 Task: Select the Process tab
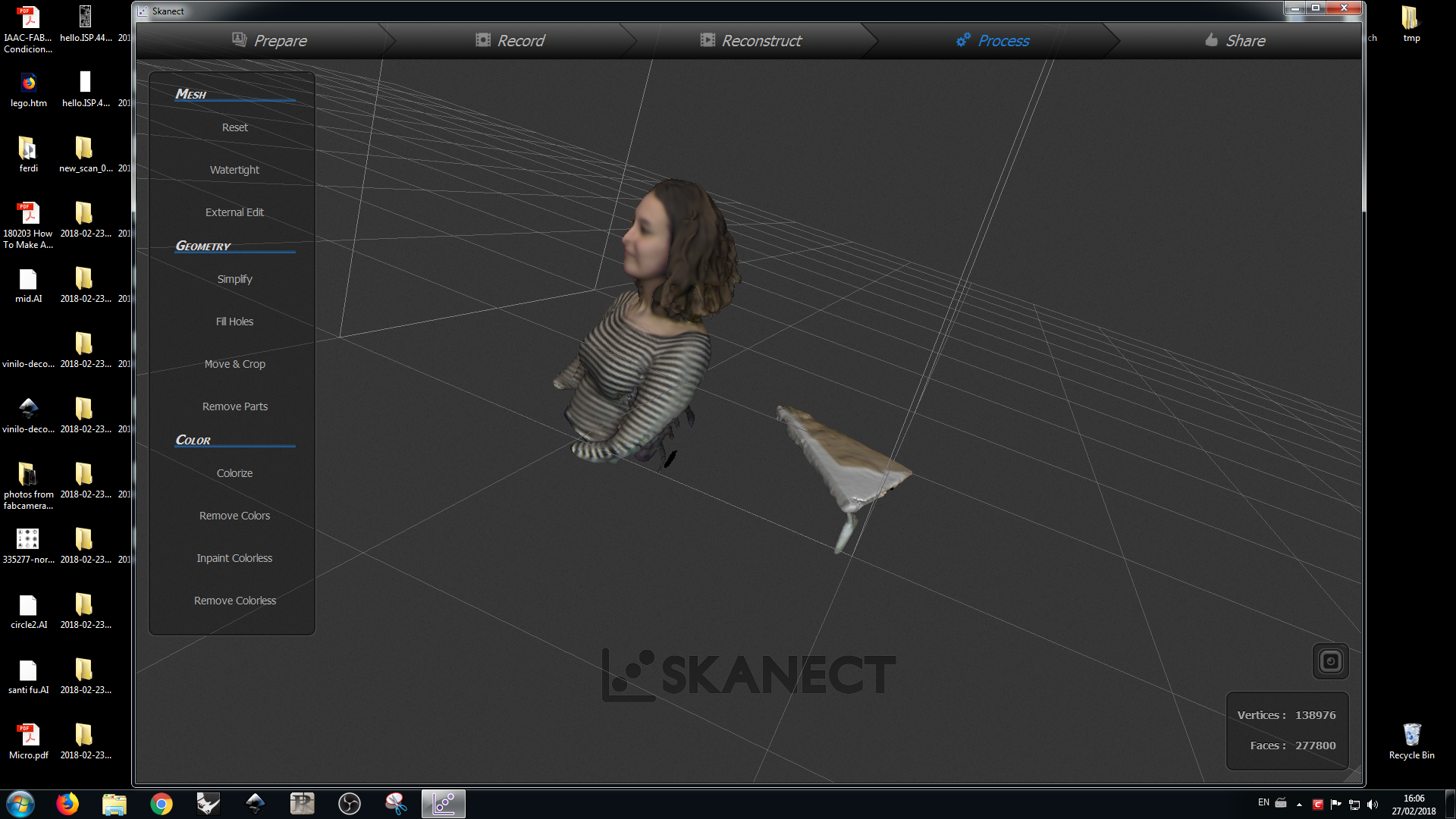993,40
